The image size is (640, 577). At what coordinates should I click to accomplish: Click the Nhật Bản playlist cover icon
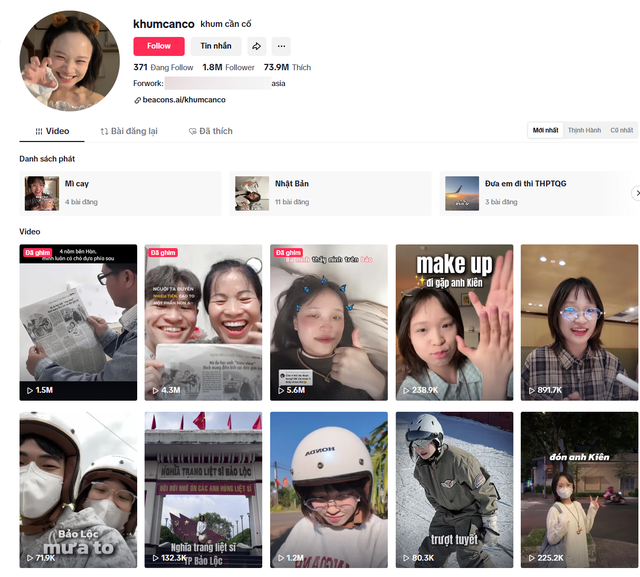(x=252, y=193)
